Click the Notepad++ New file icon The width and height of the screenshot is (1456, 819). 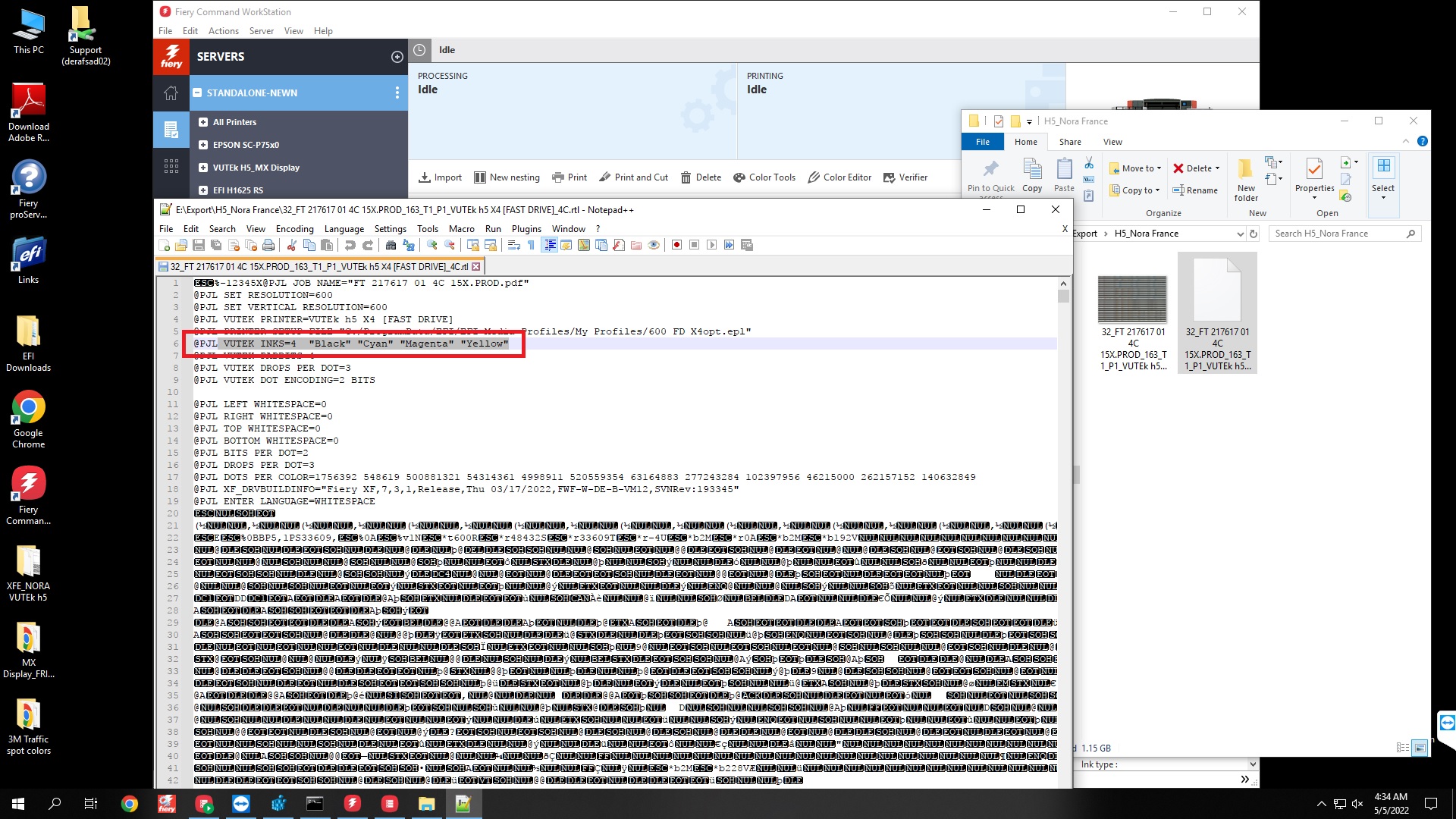point(165,245)
